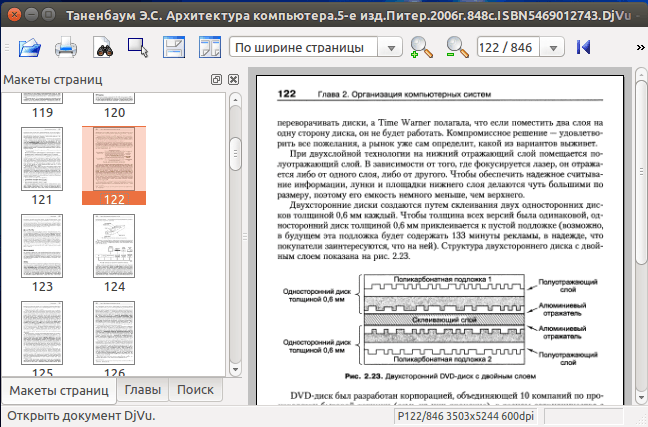
Task: Zoom out with the minus magnifier
Action: click(457, 48)
